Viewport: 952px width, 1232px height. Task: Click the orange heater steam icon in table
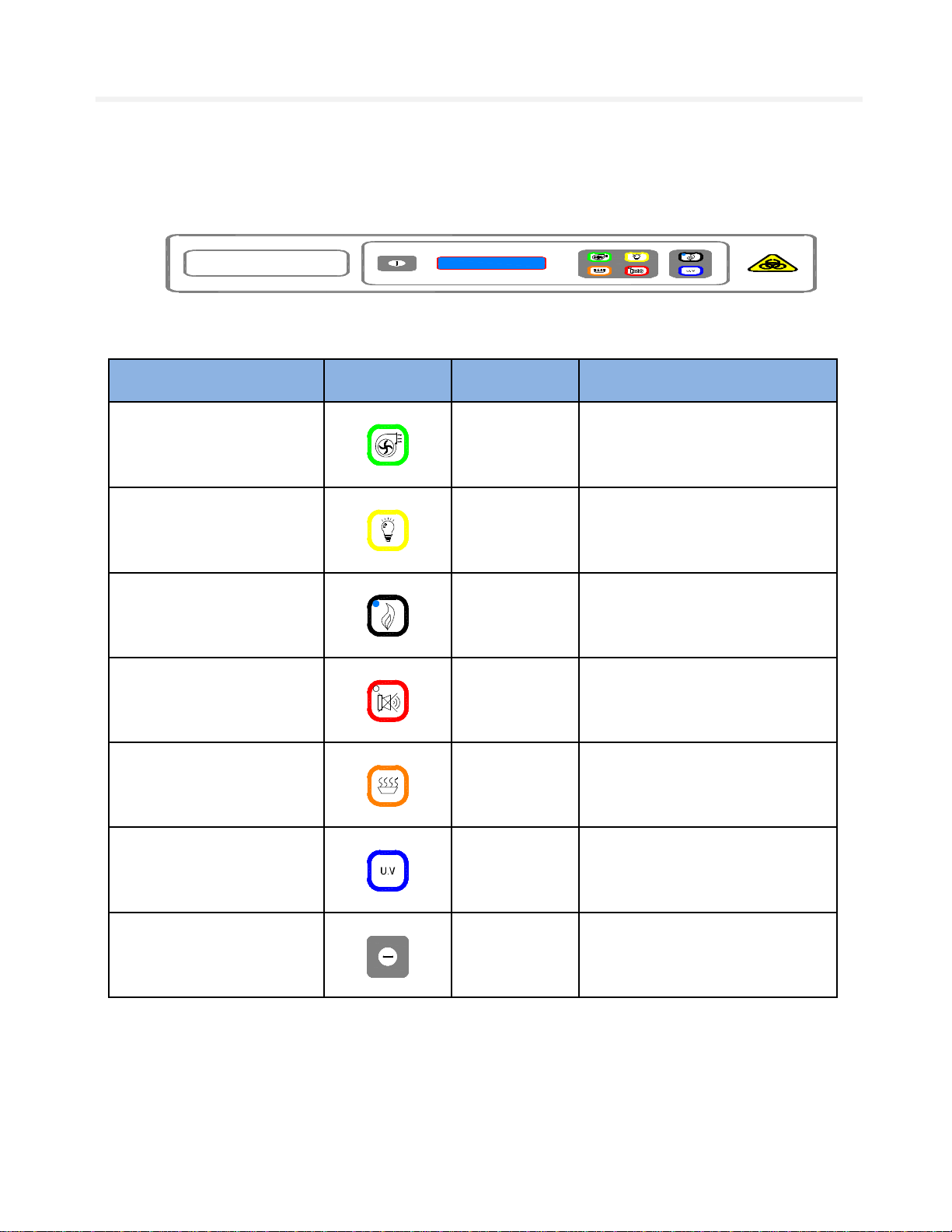point(388,786)
